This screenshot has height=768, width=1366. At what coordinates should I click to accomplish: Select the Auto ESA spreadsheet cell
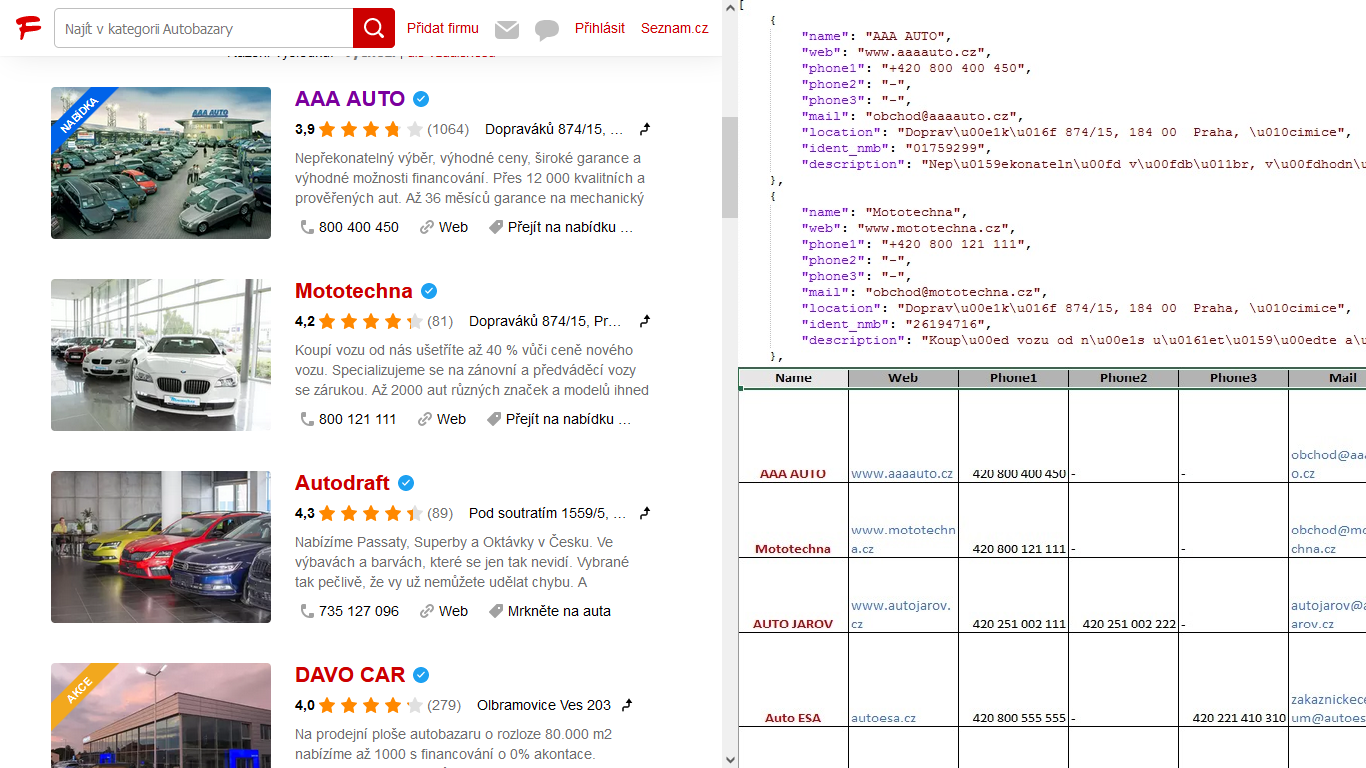click(793, 680)
